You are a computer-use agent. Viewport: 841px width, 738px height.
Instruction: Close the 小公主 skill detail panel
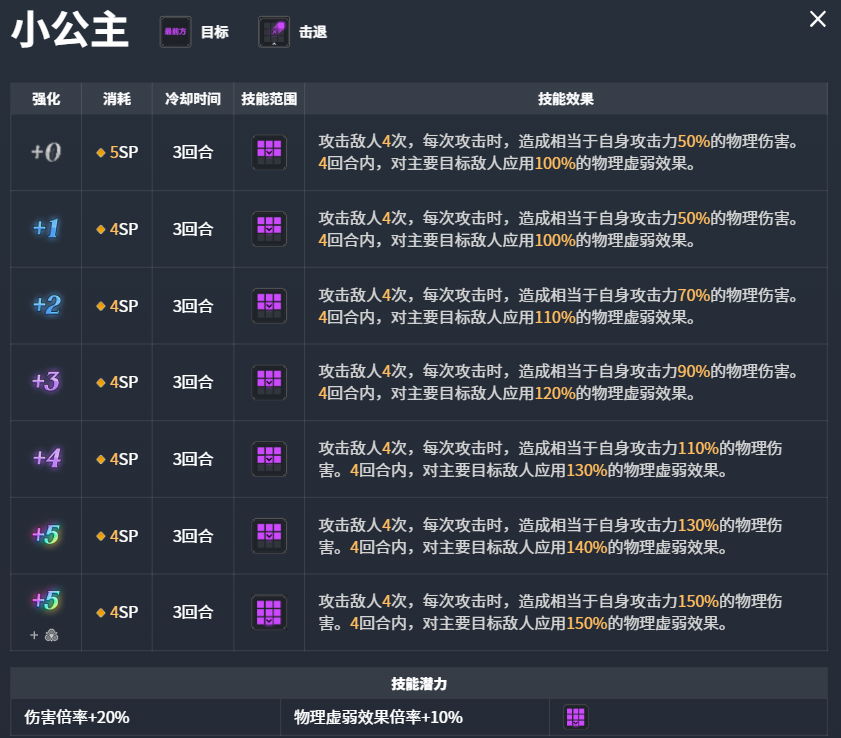pos(817,19)
